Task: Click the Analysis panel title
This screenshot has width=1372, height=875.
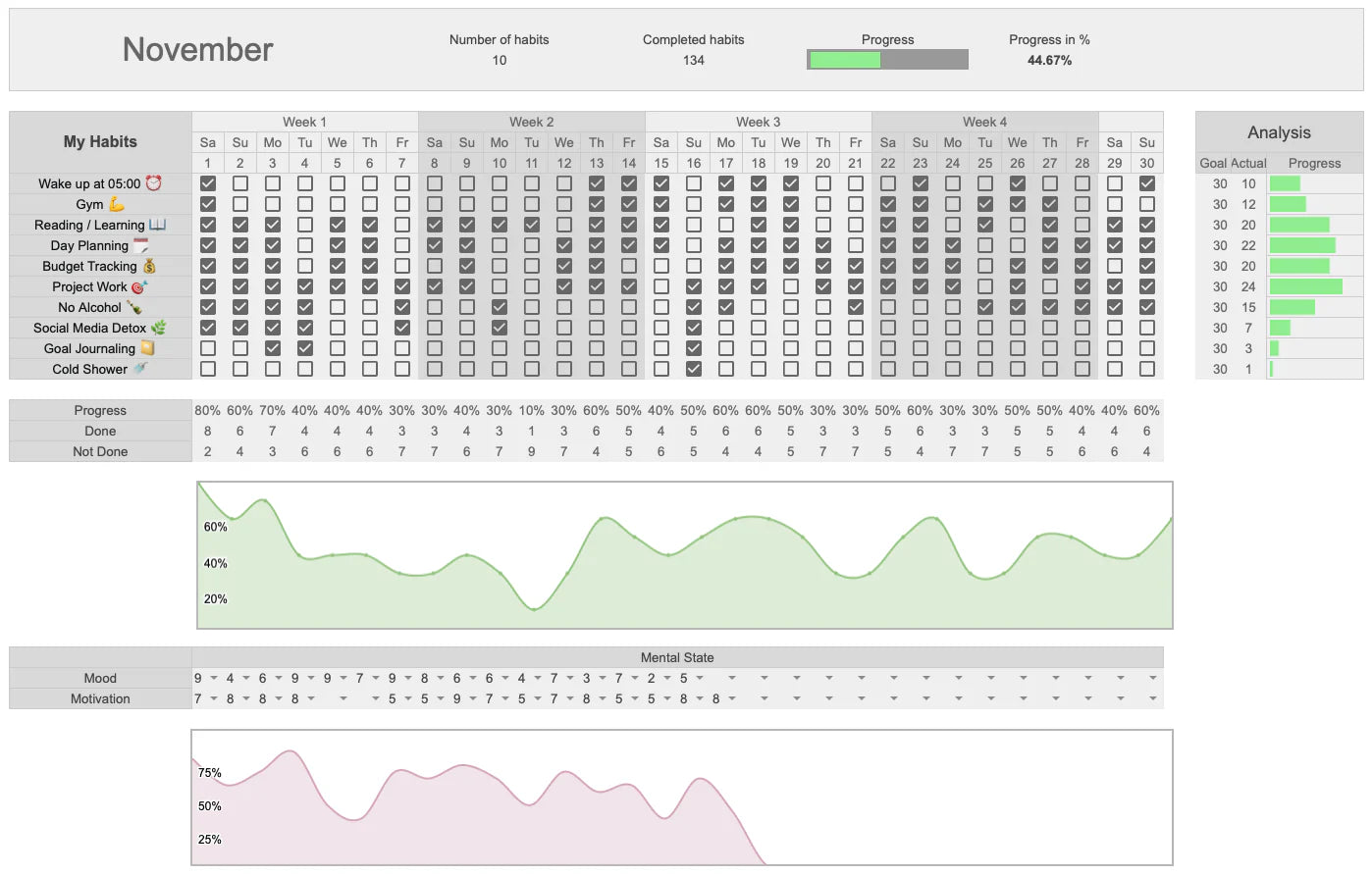Action: click(1278, 131)
